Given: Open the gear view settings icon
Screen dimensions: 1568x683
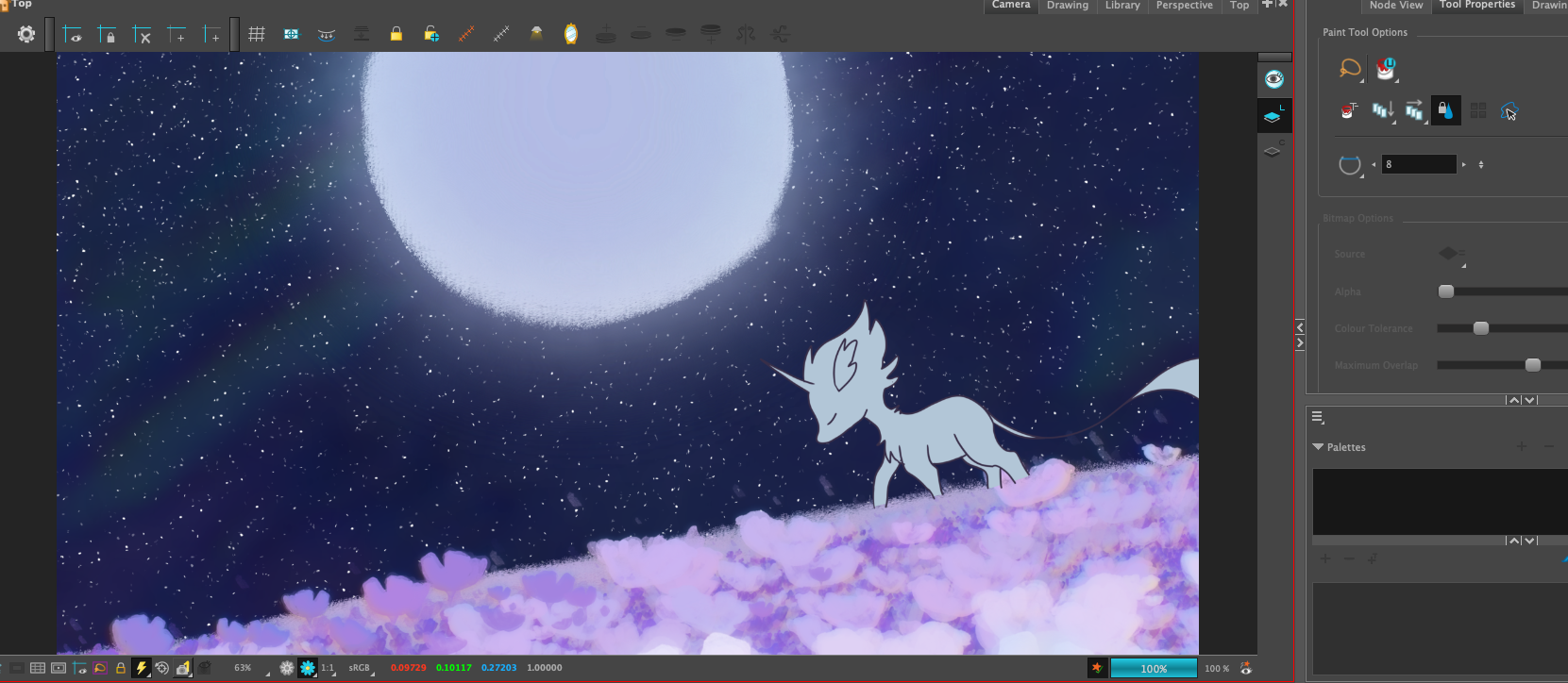Looking at the screenshot, I should click(26, 35).
